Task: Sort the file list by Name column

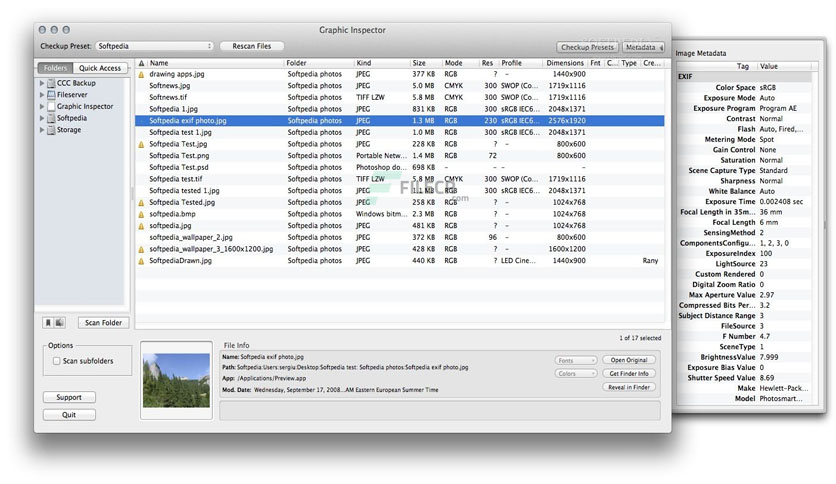Action: pos(215,63)
